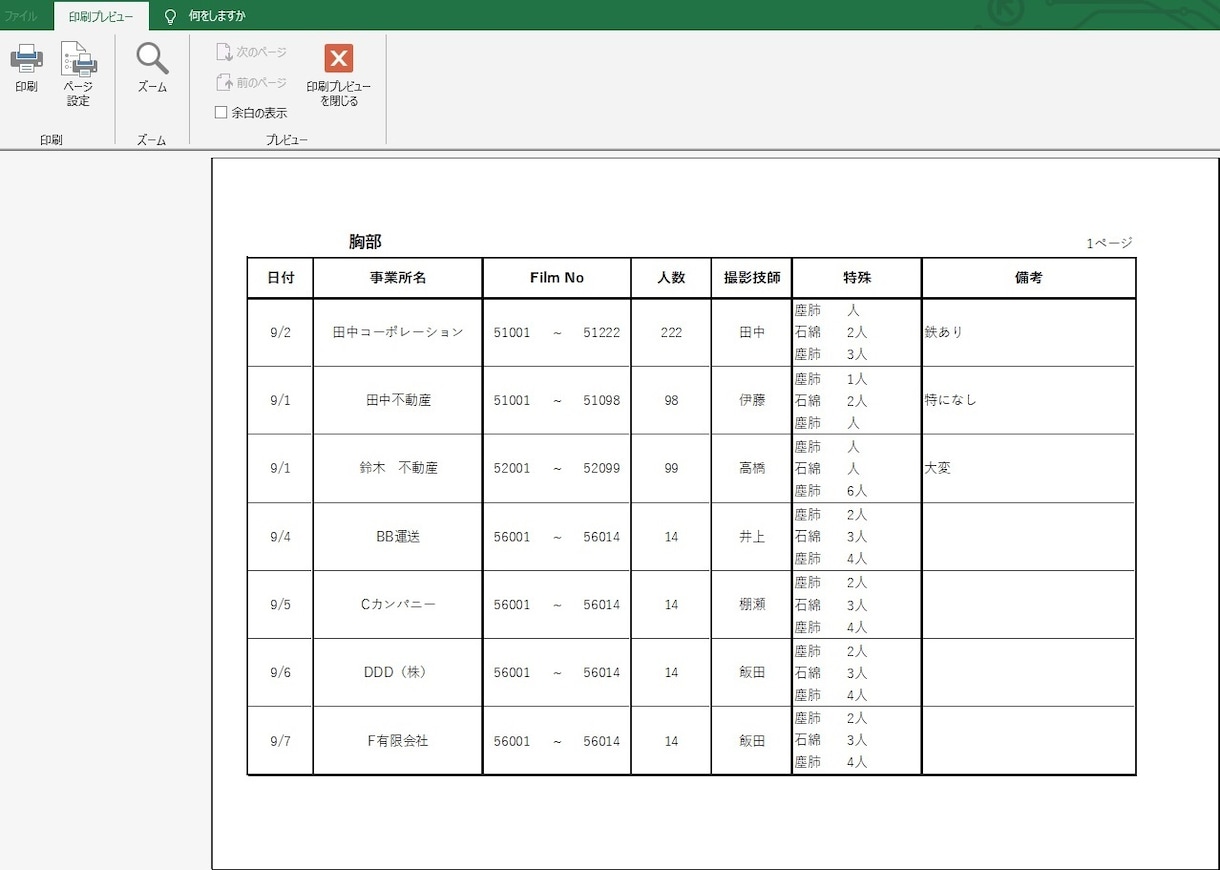The width and height of the screenshot is (1220, 870).
Task: Click the 52099 film number
Action: 602,468
